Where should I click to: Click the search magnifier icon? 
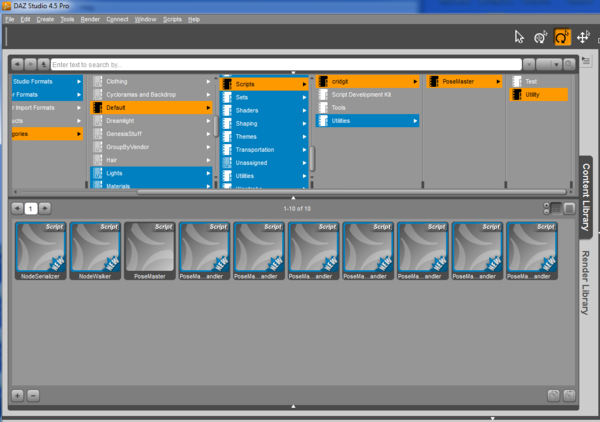[x=569, y=64]
